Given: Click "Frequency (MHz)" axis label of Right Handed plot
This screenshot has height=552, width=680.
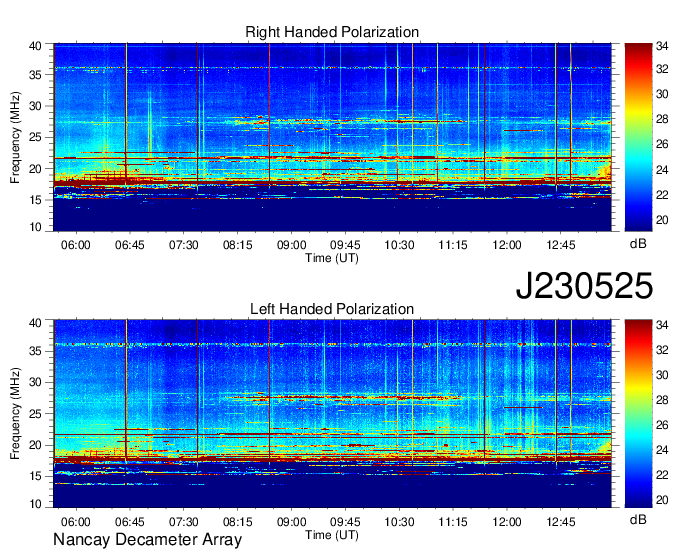Looking at the screenshot, I should (x=15, y=137).
